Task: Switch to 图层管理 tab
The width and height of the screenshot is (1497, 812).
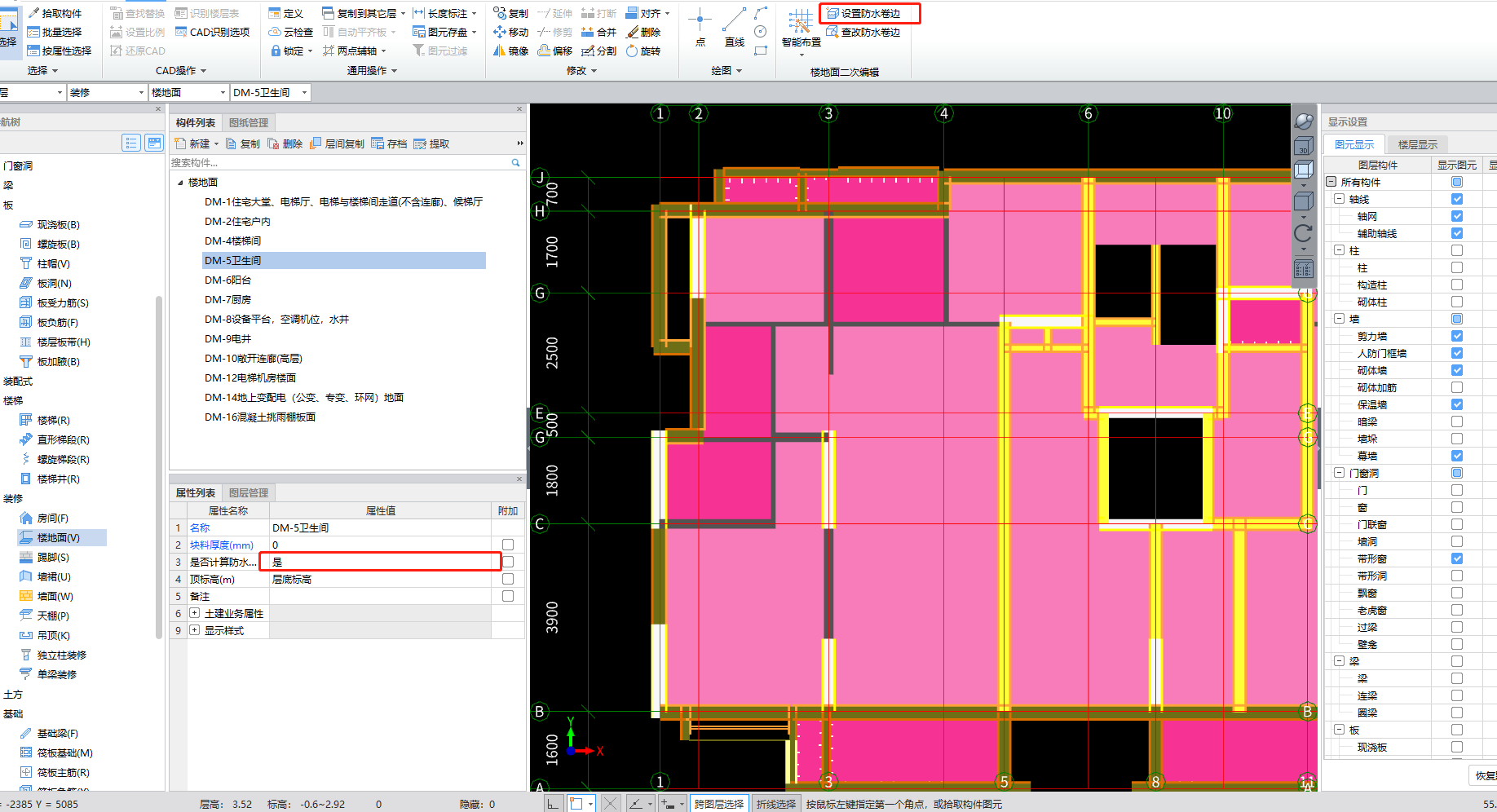Action: point(249,493)
